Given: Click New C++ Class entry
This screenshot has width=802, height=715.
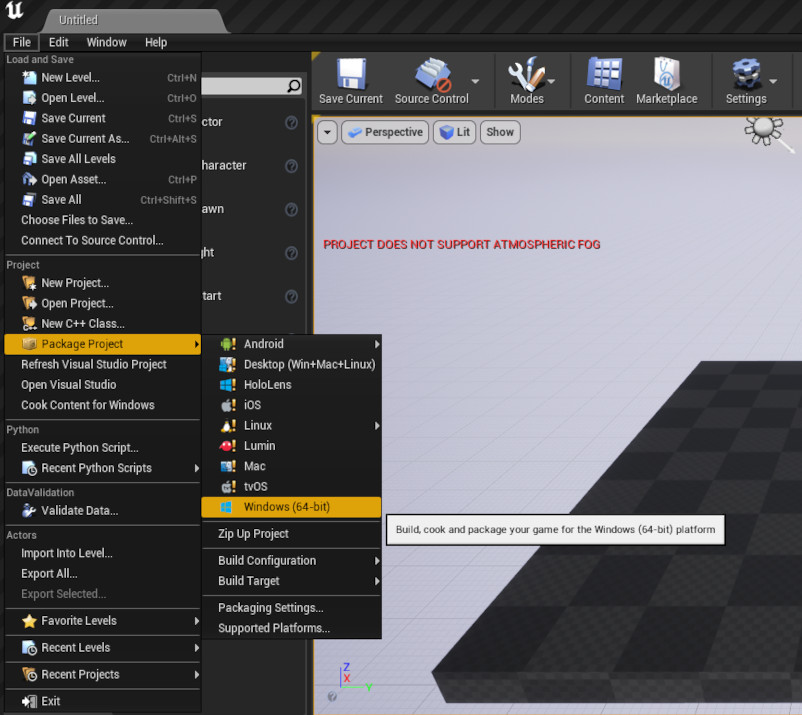Looking at the screenshot, I should point(102,324).
